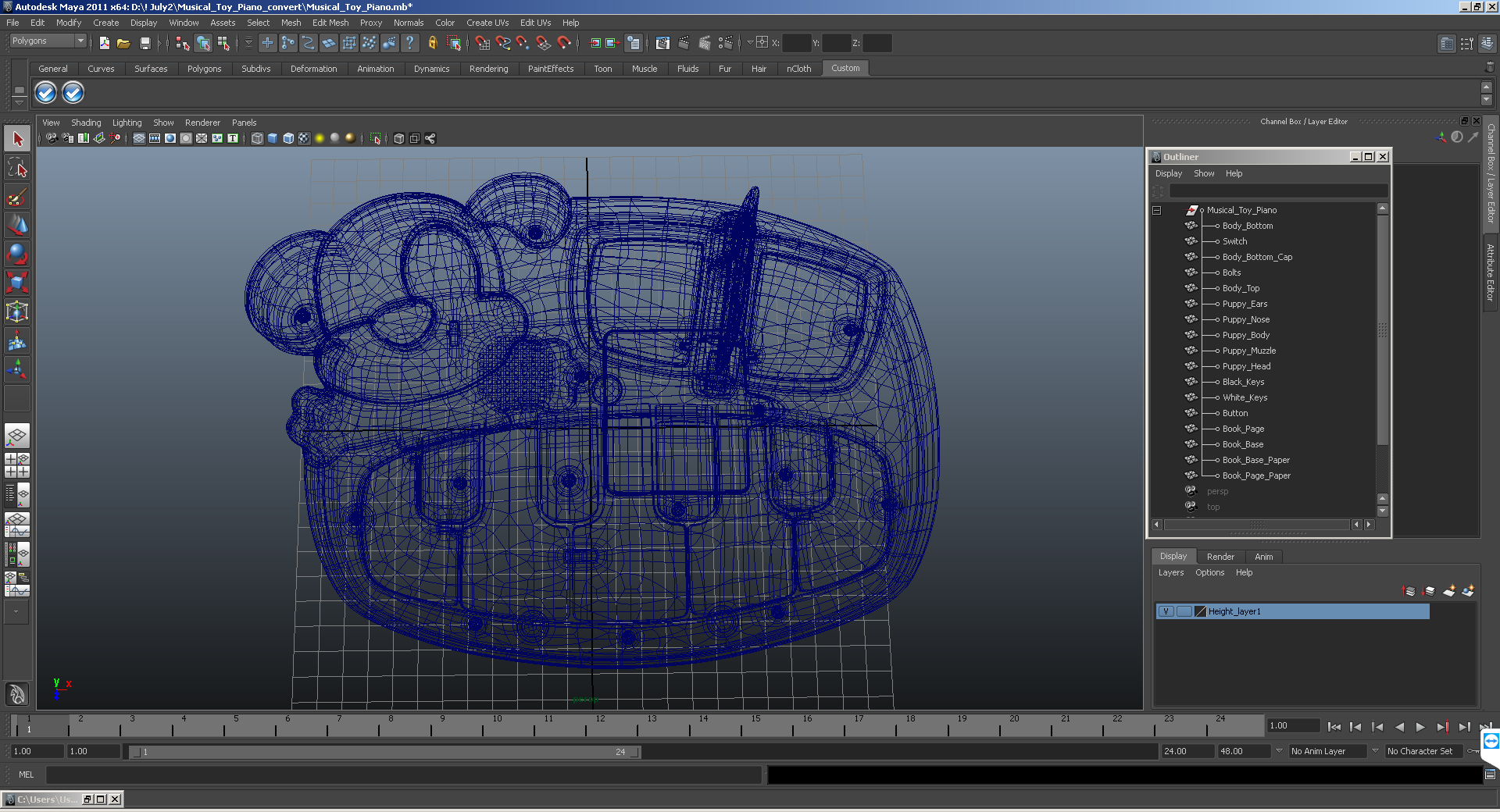Open the Create UVs menu
Screen dimensions: 1500x812
pyautogui.click(x=487, y=23)
